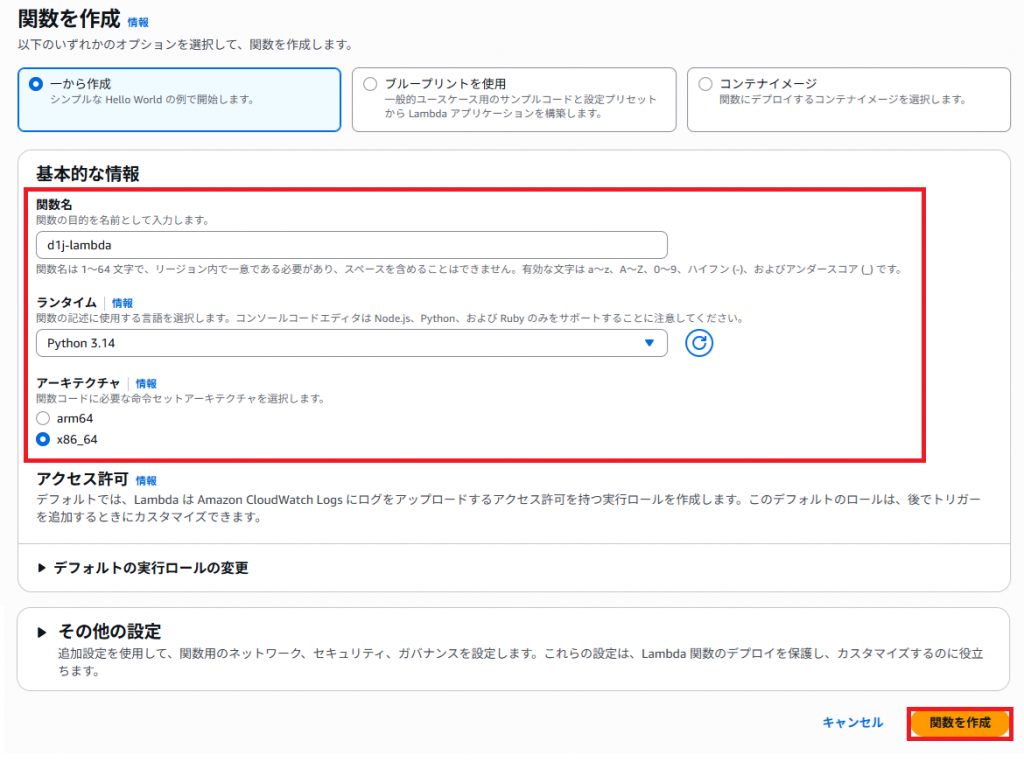Click the blue arrow in the runtime dropdown
The image size is (1024, 762).
pyautogui.click(x=649, y=343)
